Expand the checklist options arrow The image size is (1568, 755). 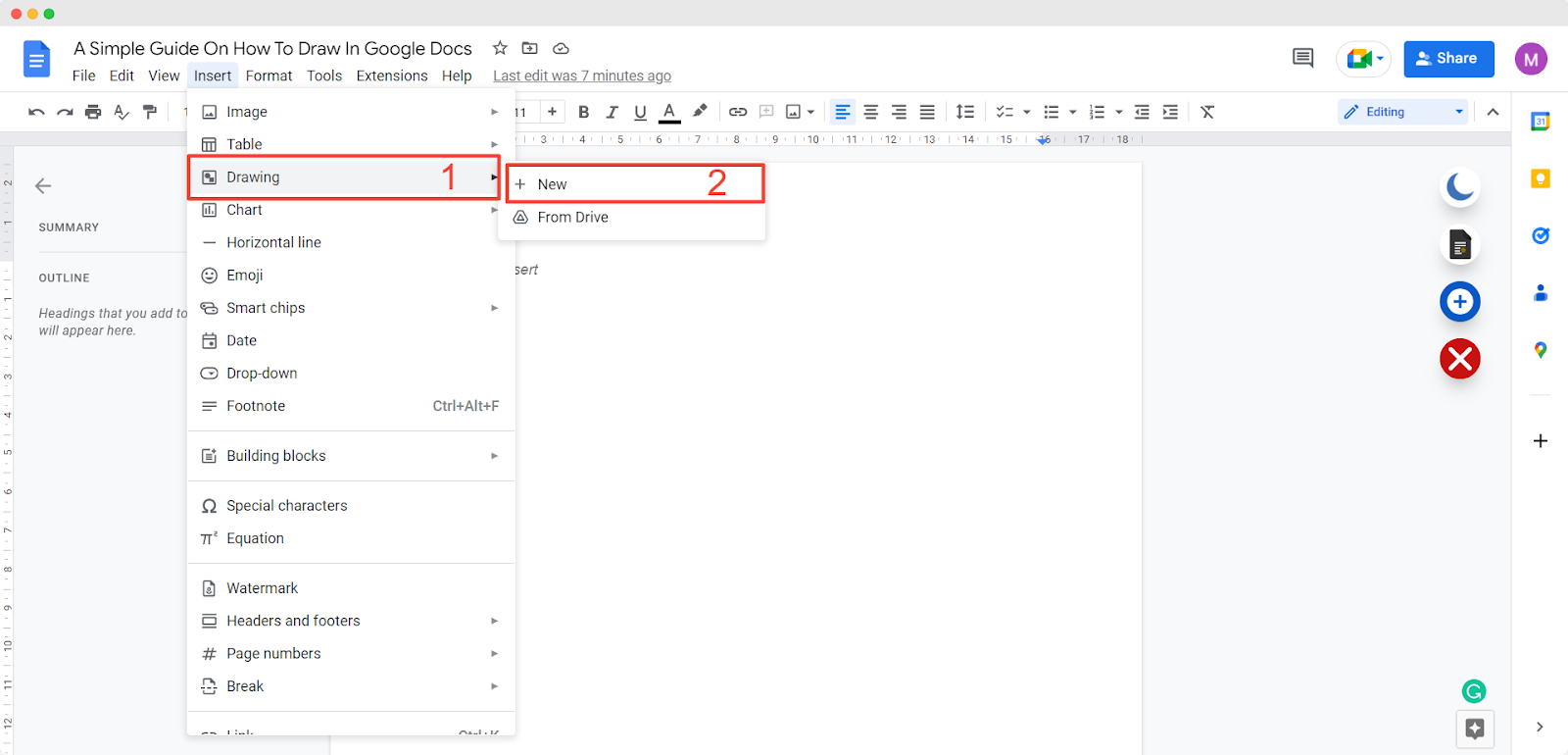pos(1027,112)
